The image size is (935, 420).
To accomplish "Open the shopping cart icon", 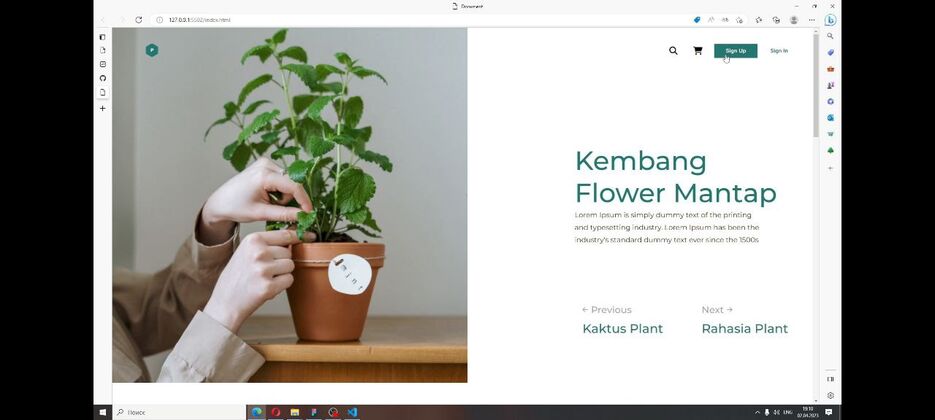I will tap(698, 51).
